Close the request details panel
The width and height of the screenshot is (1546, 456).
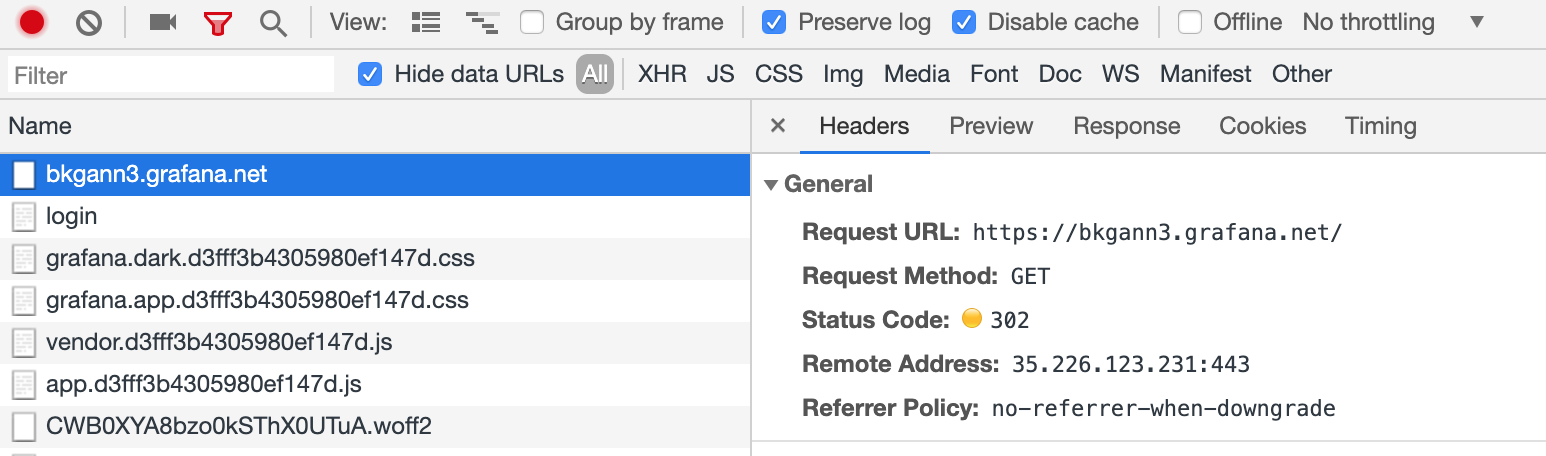click(778, 126)
